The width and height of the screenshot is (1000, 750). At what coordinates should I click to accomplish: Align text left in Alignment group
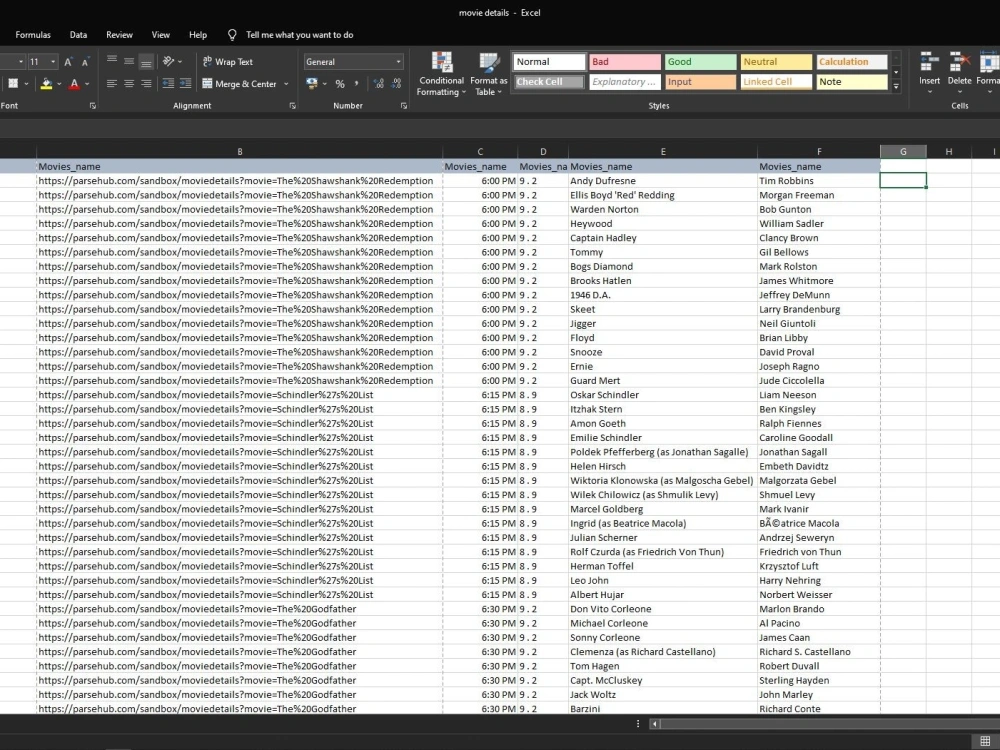point(112,84)
